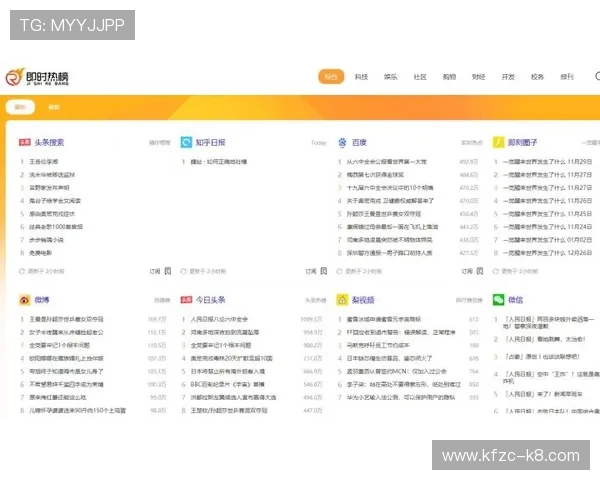Open 今日头条 item 6 BBC巨制纪录片
This screenshot has width=600, height=480.
click(x=227, y=384)
